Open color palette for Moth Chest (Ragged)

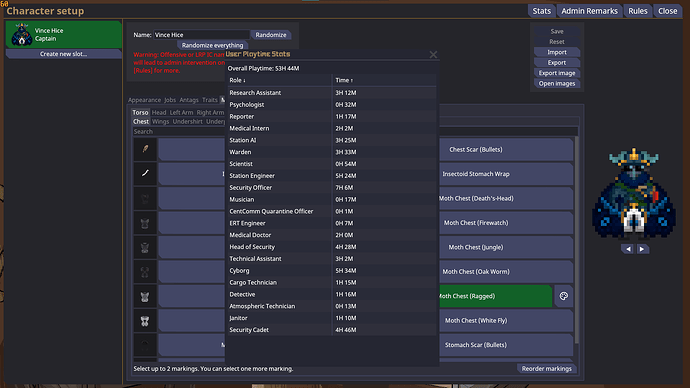coord(563,296)
